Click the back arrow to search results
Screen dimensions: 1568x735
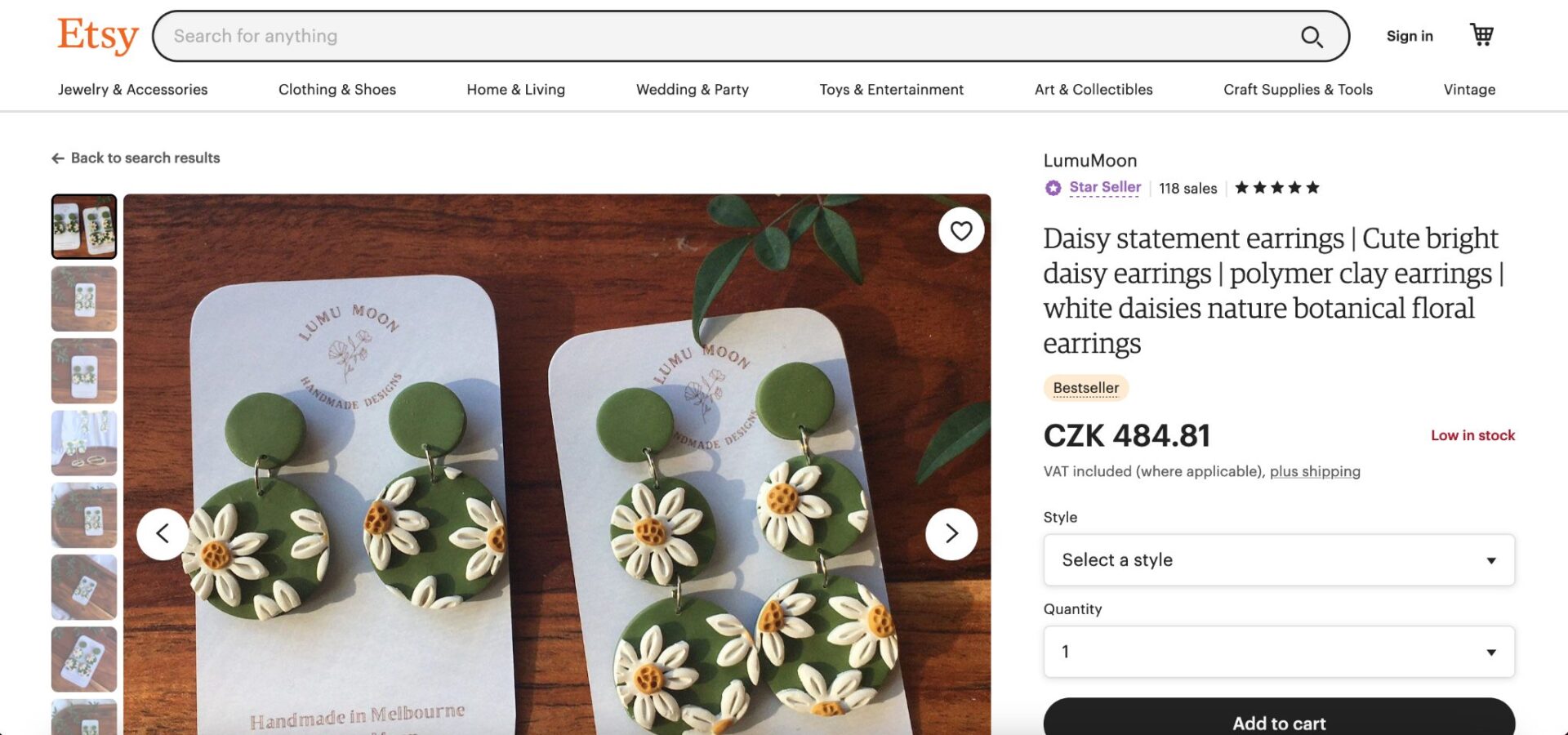pos(57,158)
